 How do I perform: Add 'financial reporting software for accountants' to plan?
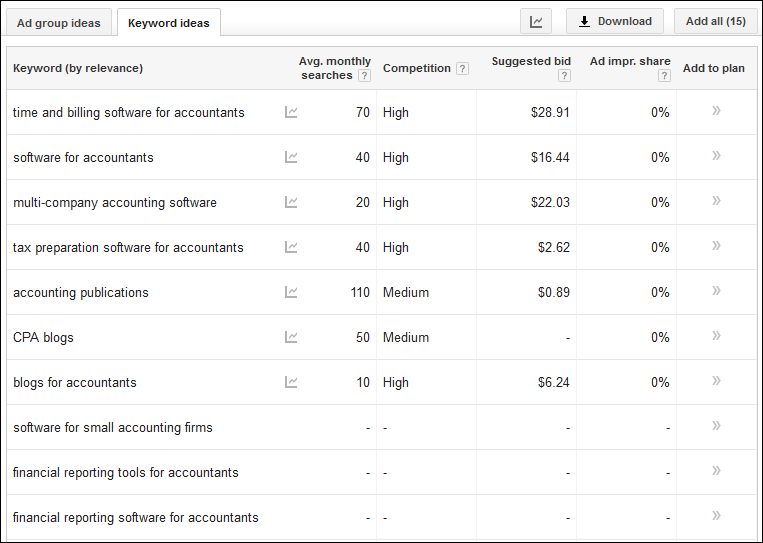(716, 516)
